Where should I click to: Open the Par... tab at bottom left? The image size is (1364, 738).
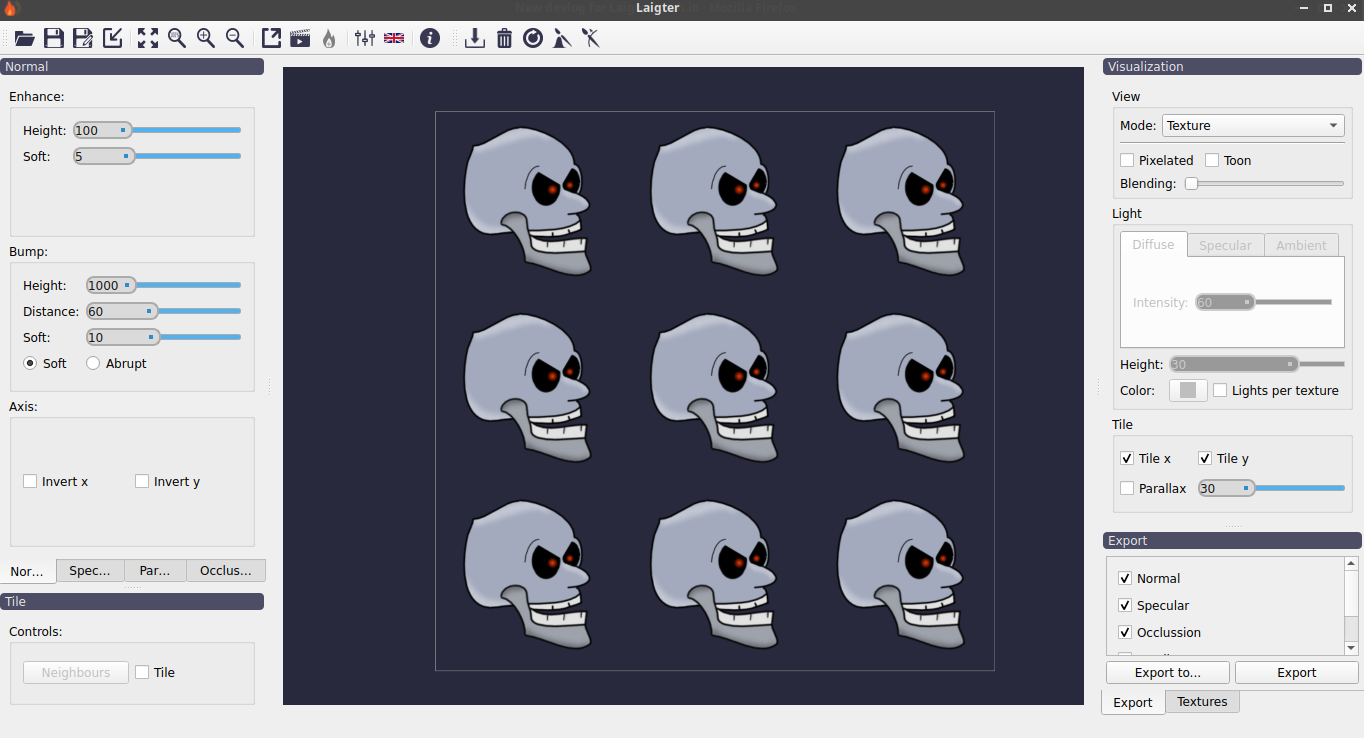click(x=155, y=570)
